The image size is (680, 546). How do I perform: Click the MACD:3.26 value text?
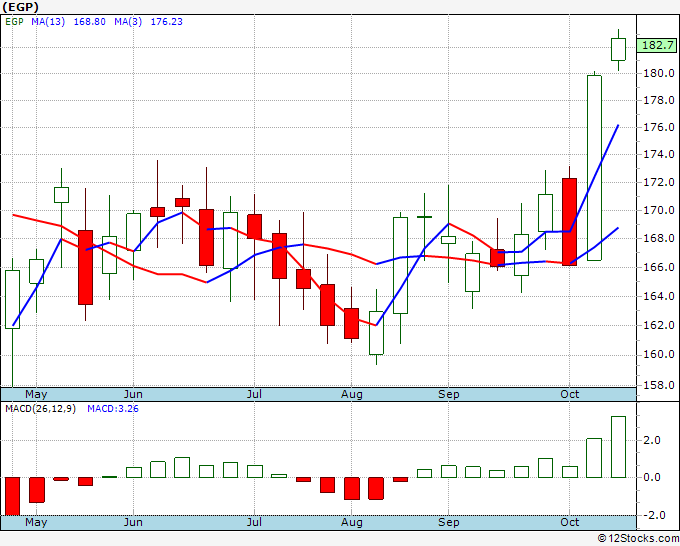click(113, 409)
